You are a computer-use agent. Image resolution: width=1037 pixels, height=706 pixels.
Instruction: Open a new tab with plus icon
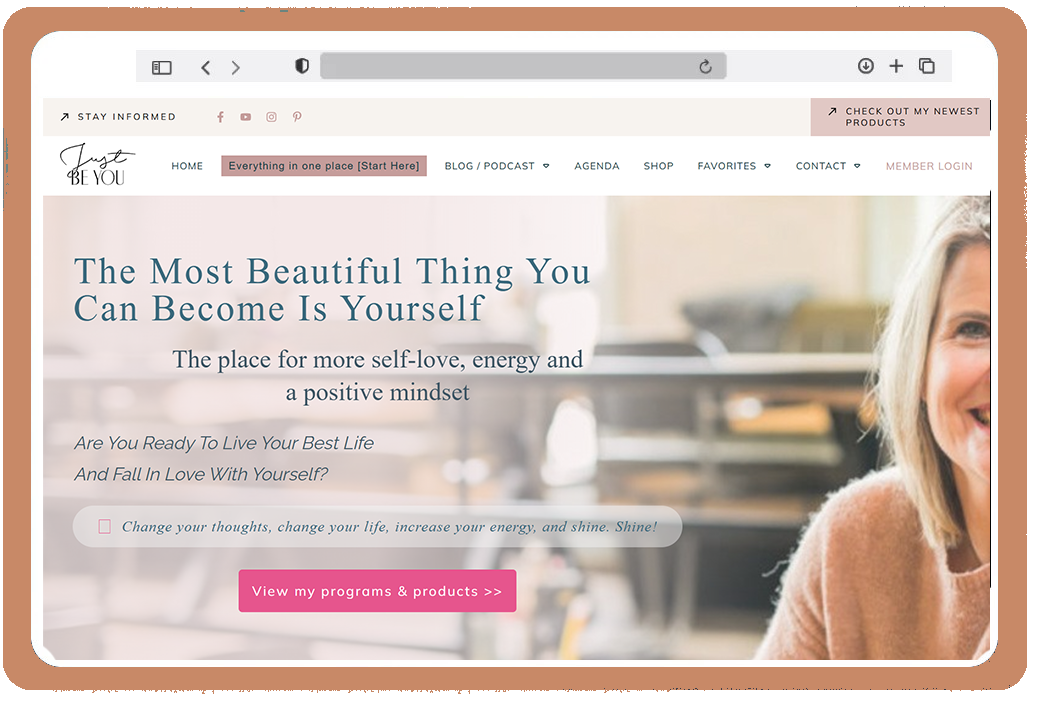tap(896, 66)
